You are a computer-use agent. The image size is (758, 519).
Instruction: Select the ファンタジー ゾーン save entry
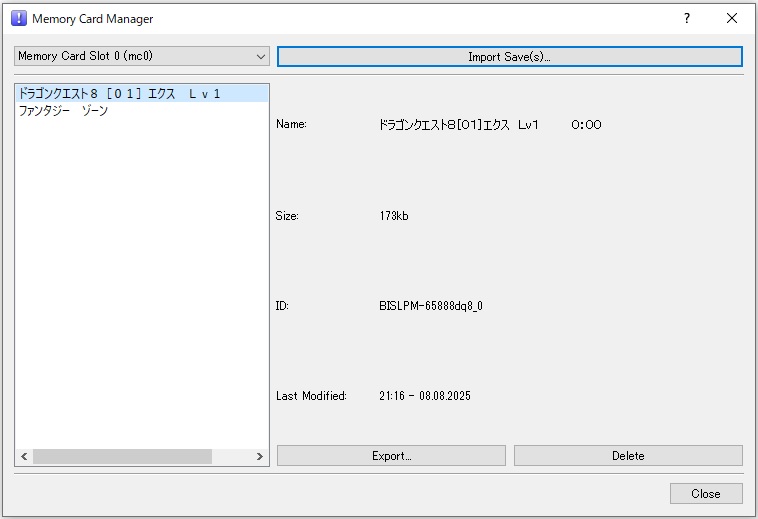tap(142, 111)
